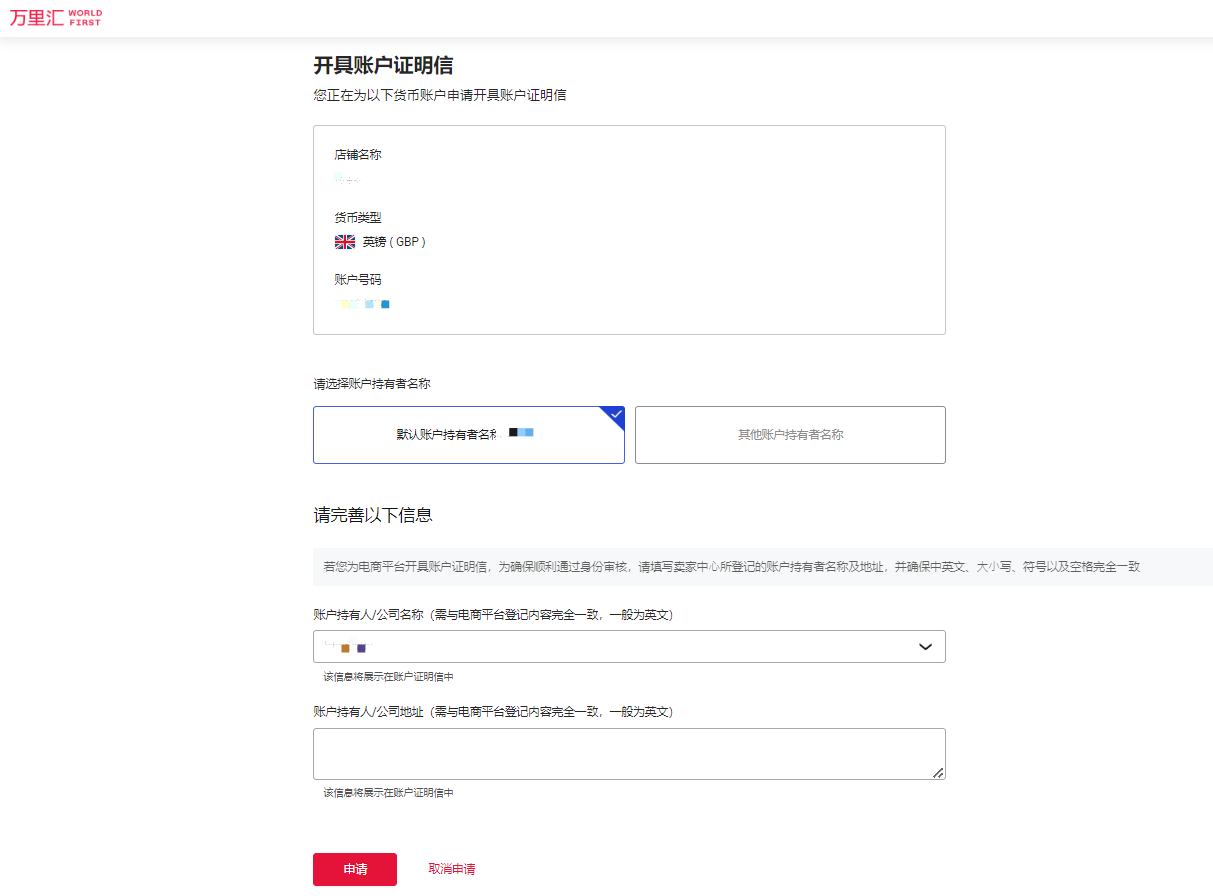The height and width of the screenshot is (896, 1213).
Task: Expand the account holder name chevron
Action: click(x=925, y=647)
